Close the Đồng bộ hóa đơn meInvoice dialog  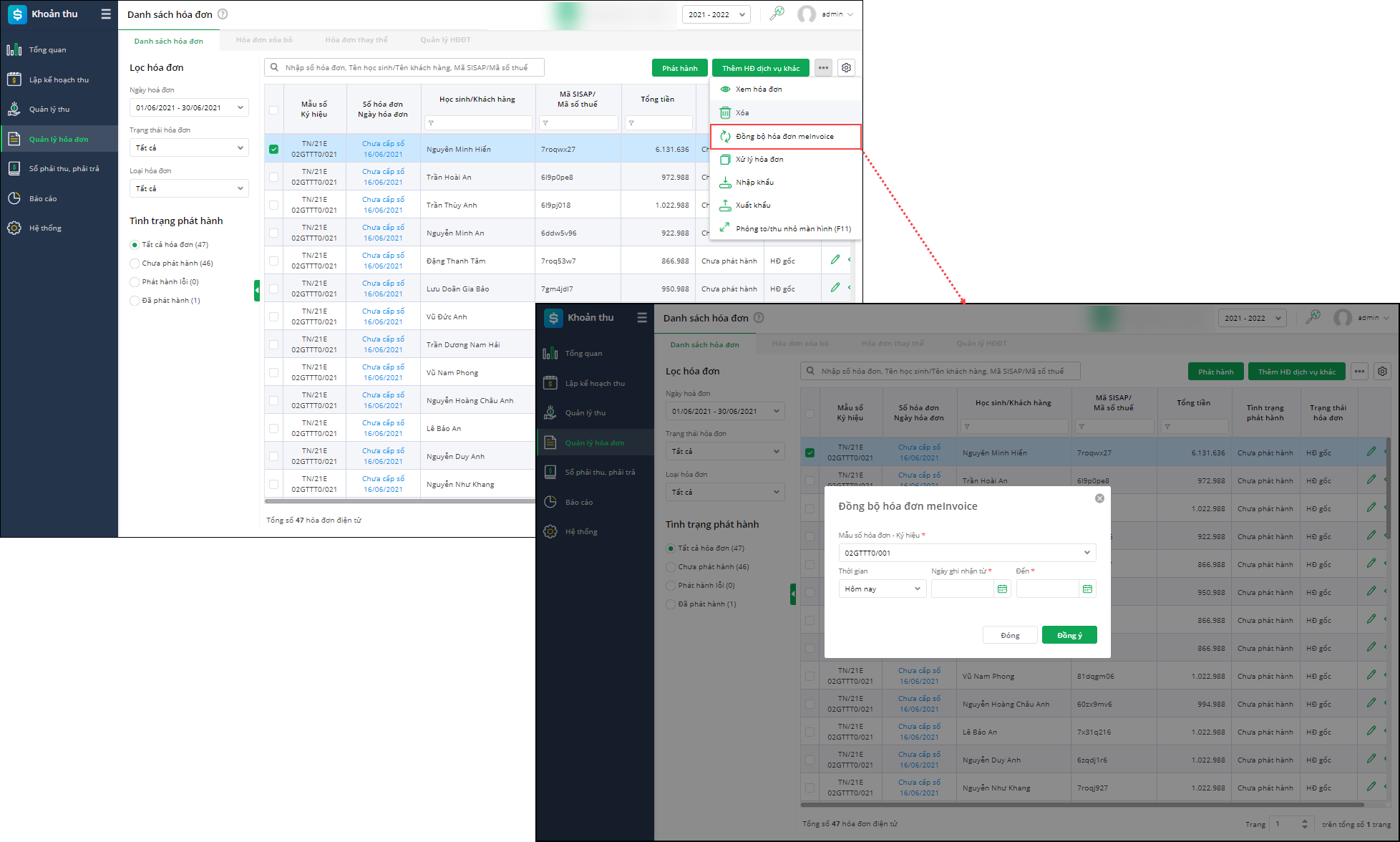click(1099, 498)
